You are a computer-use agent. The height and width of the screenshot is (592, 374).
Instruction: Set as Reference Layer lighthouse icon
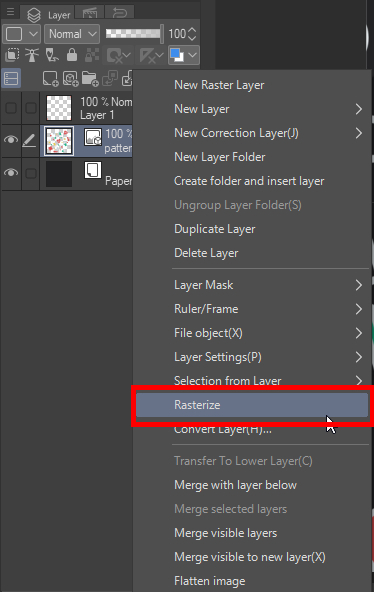click(x=32, y=55)
